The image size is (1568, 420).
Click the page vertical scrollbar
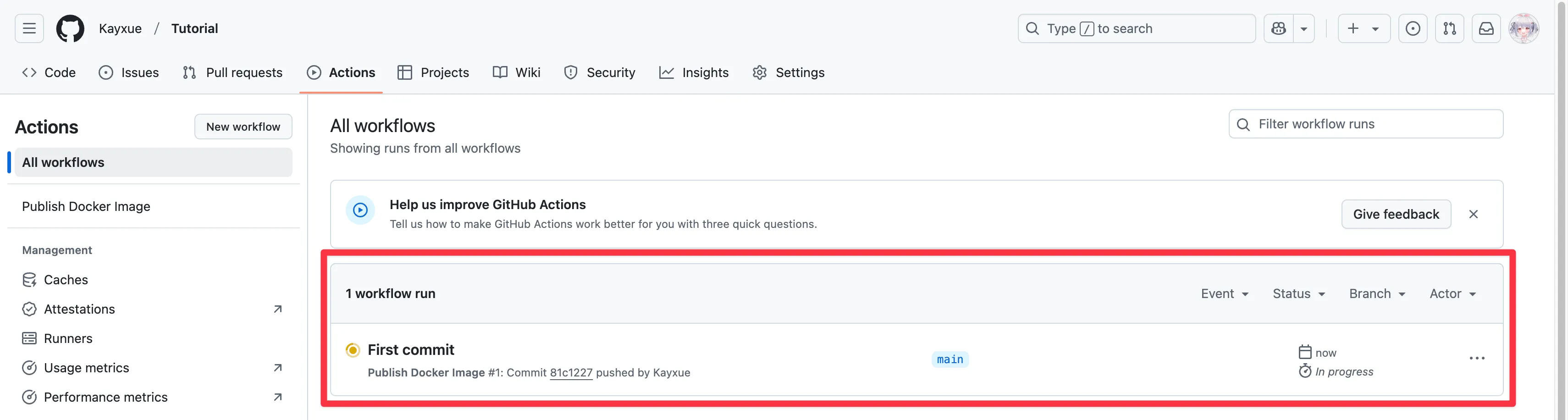click(1561, 210)
